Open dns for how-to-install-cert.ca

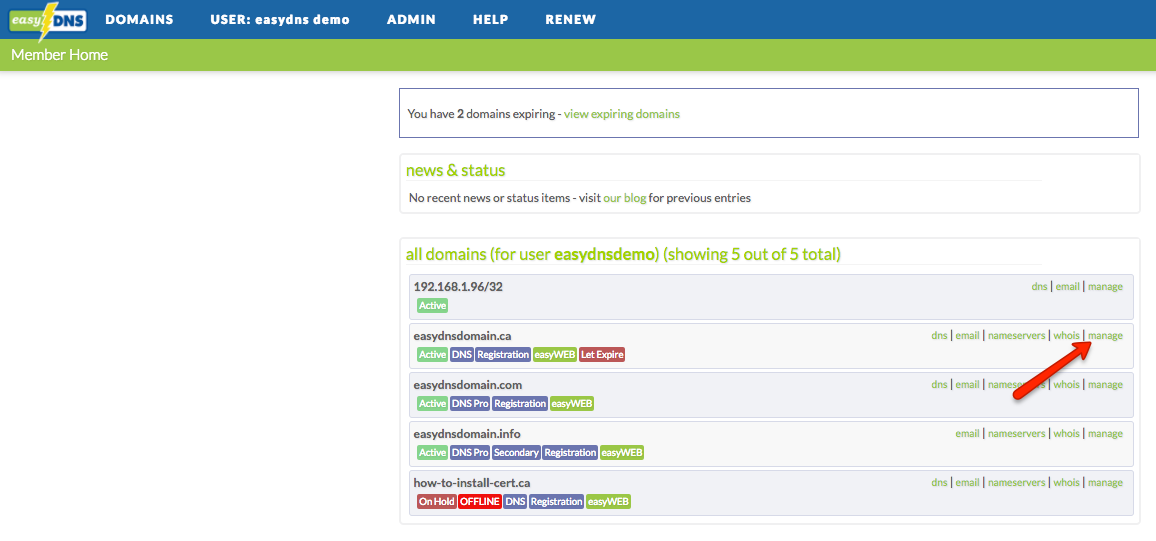coord(939,483)
